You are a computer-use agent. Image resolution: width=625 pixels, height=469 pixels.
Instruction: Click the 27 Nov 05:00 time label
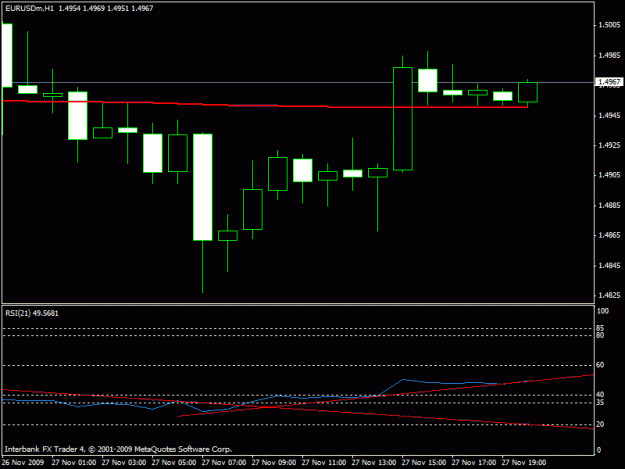(x=174, y=462)
